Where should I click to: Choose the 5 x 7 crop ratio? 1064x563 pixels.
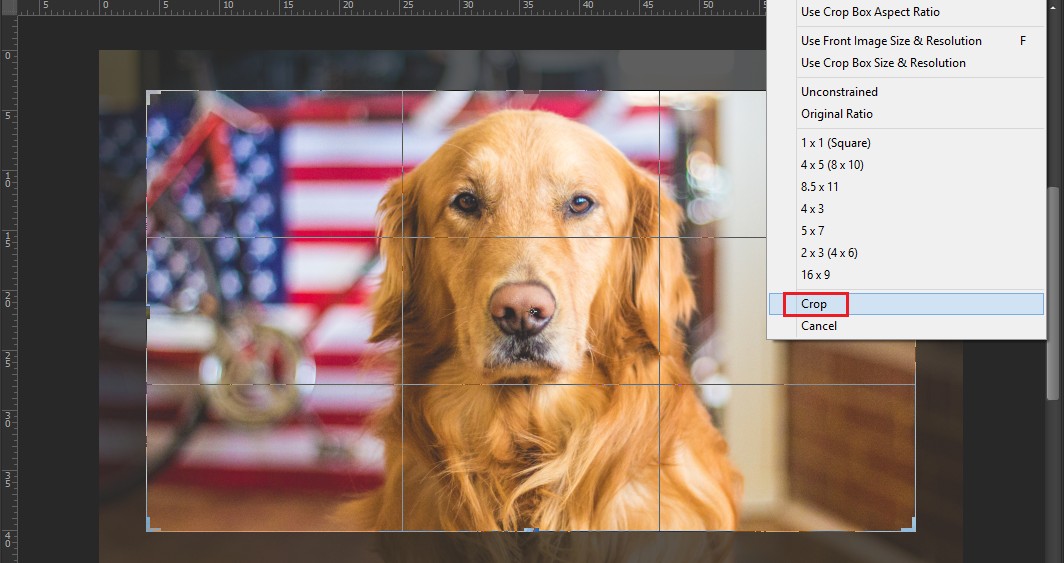point(812,231)
